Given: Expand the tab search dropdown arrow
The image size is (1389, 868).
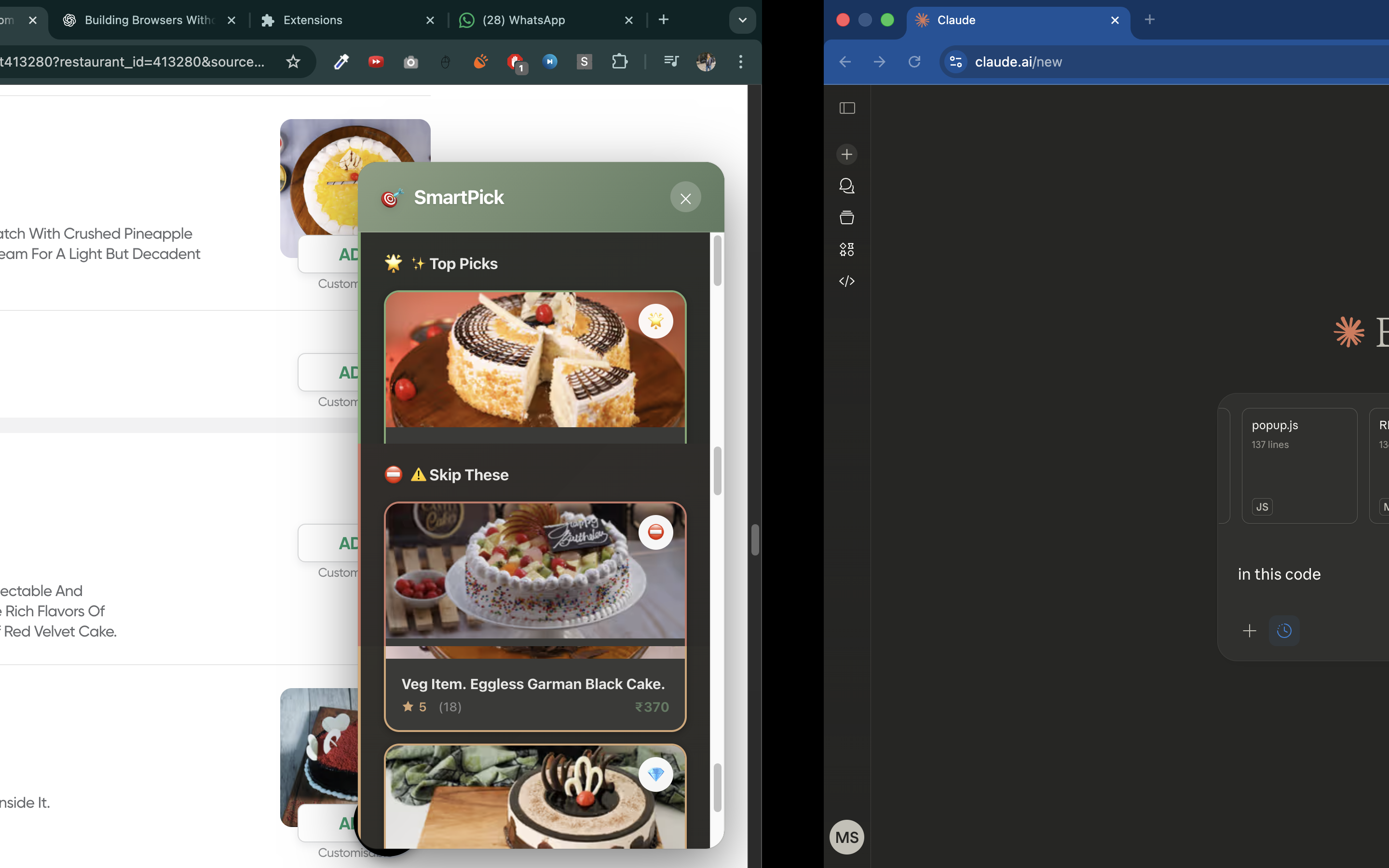Looking at the screenshot, I should point(742,20).
